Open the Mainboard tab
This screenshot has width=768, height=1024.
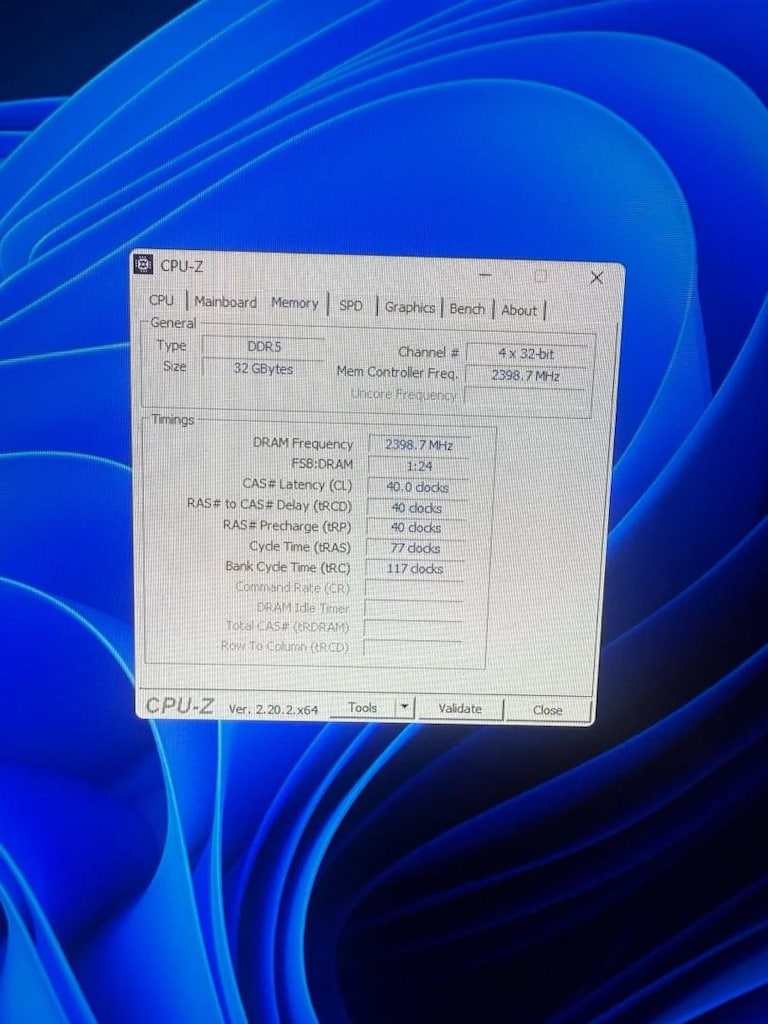(x=225, y=302)
